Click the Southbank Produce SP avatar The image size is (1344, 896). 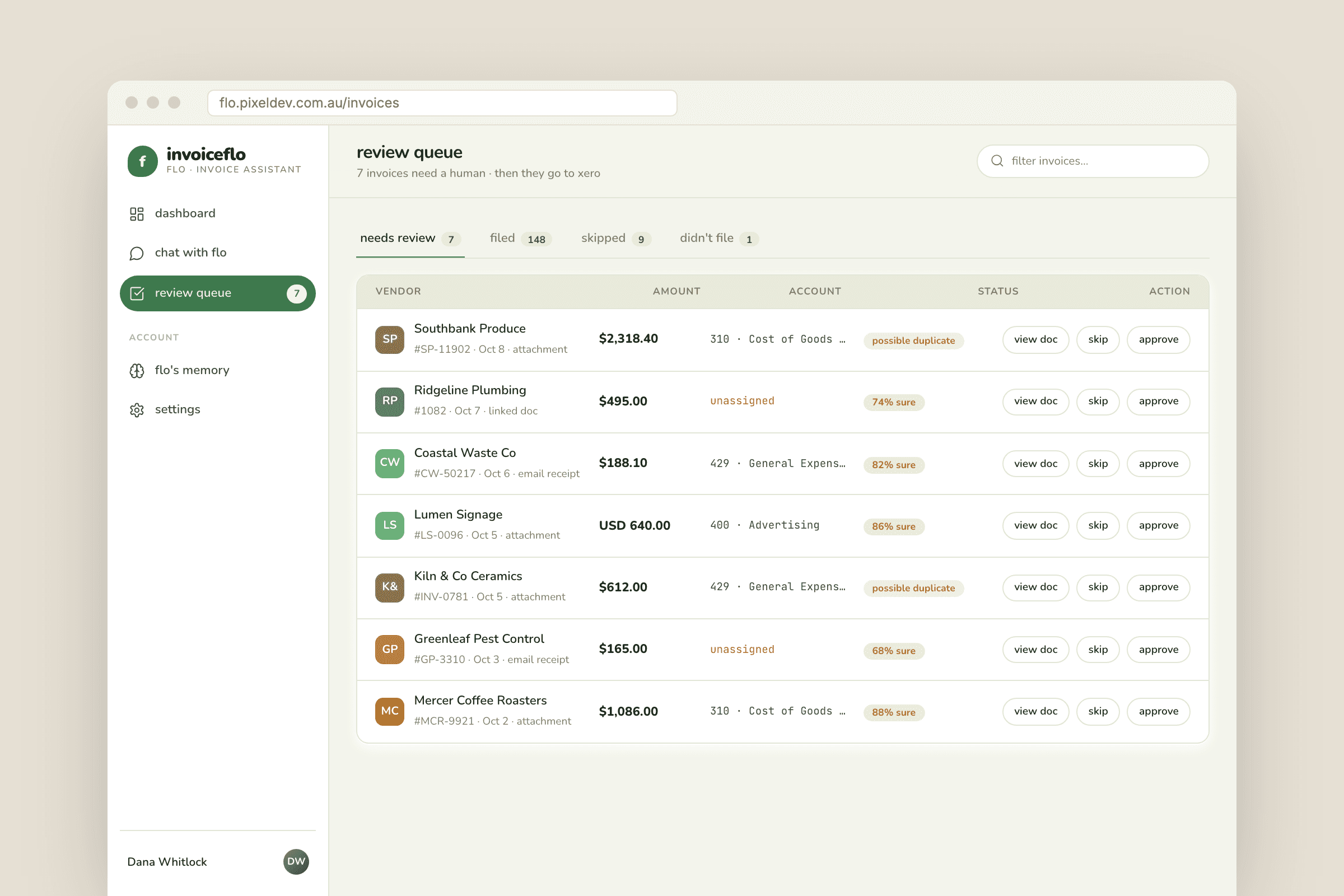(390, 339)
